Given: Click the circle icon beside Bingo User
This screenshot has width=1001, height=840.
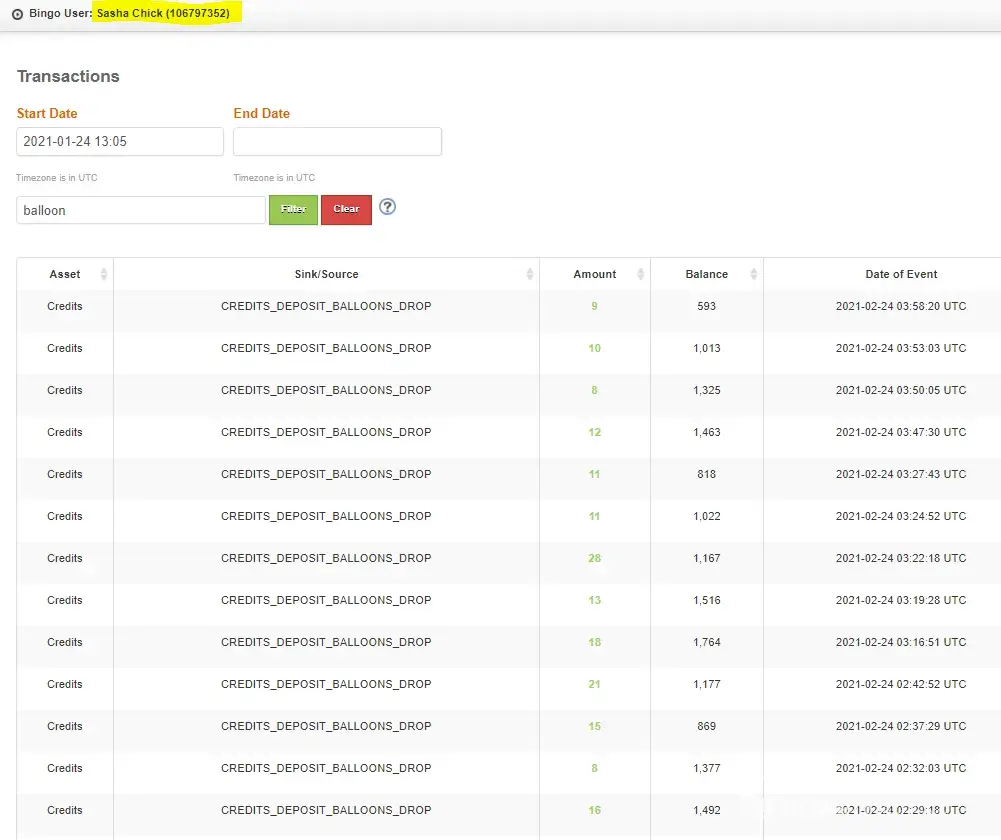Looking at the screenshot, I should (17, 15).
